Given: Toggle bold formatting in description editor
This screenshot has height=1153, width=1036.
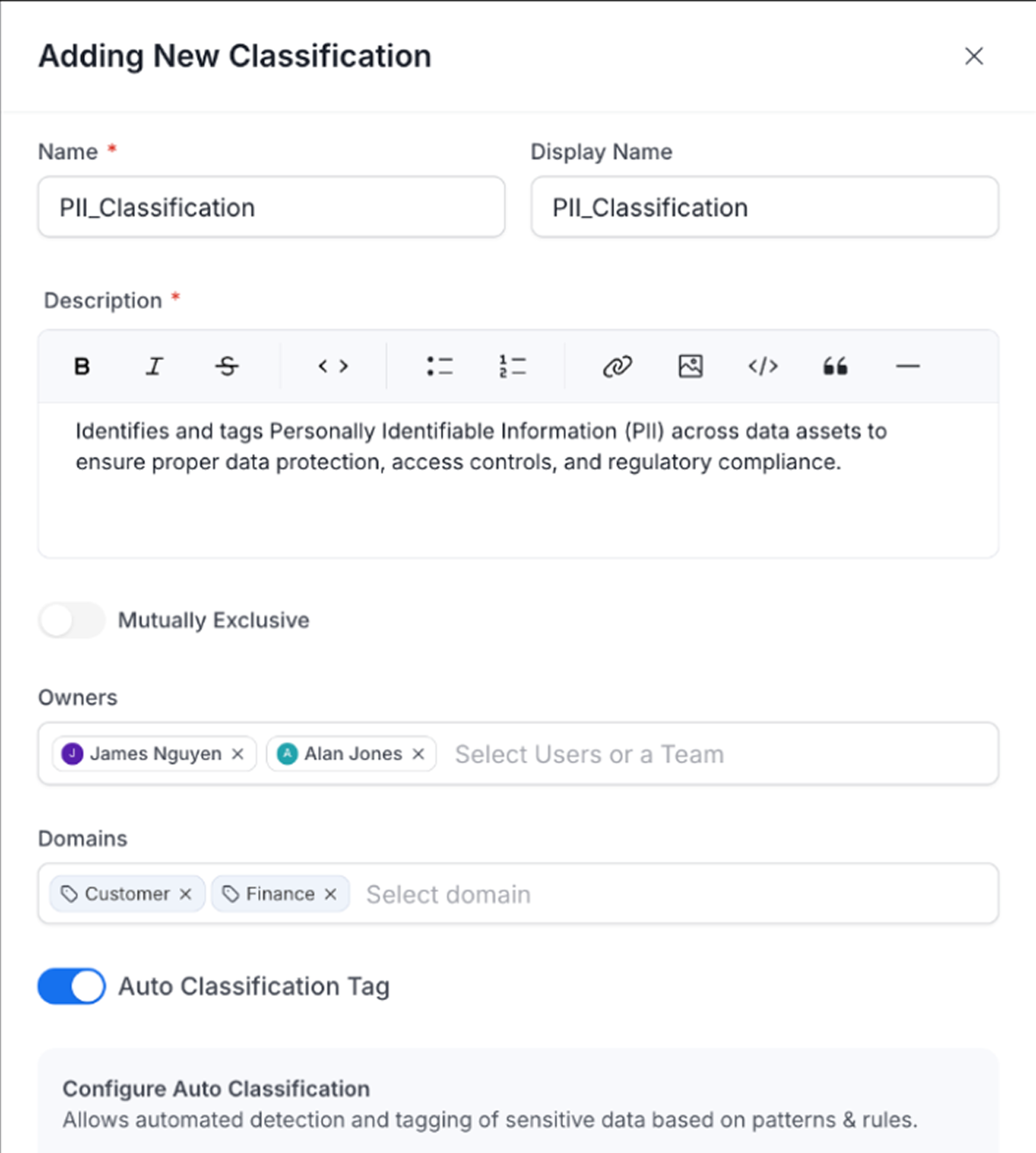Looking at the screenshot, I should 82,366.
